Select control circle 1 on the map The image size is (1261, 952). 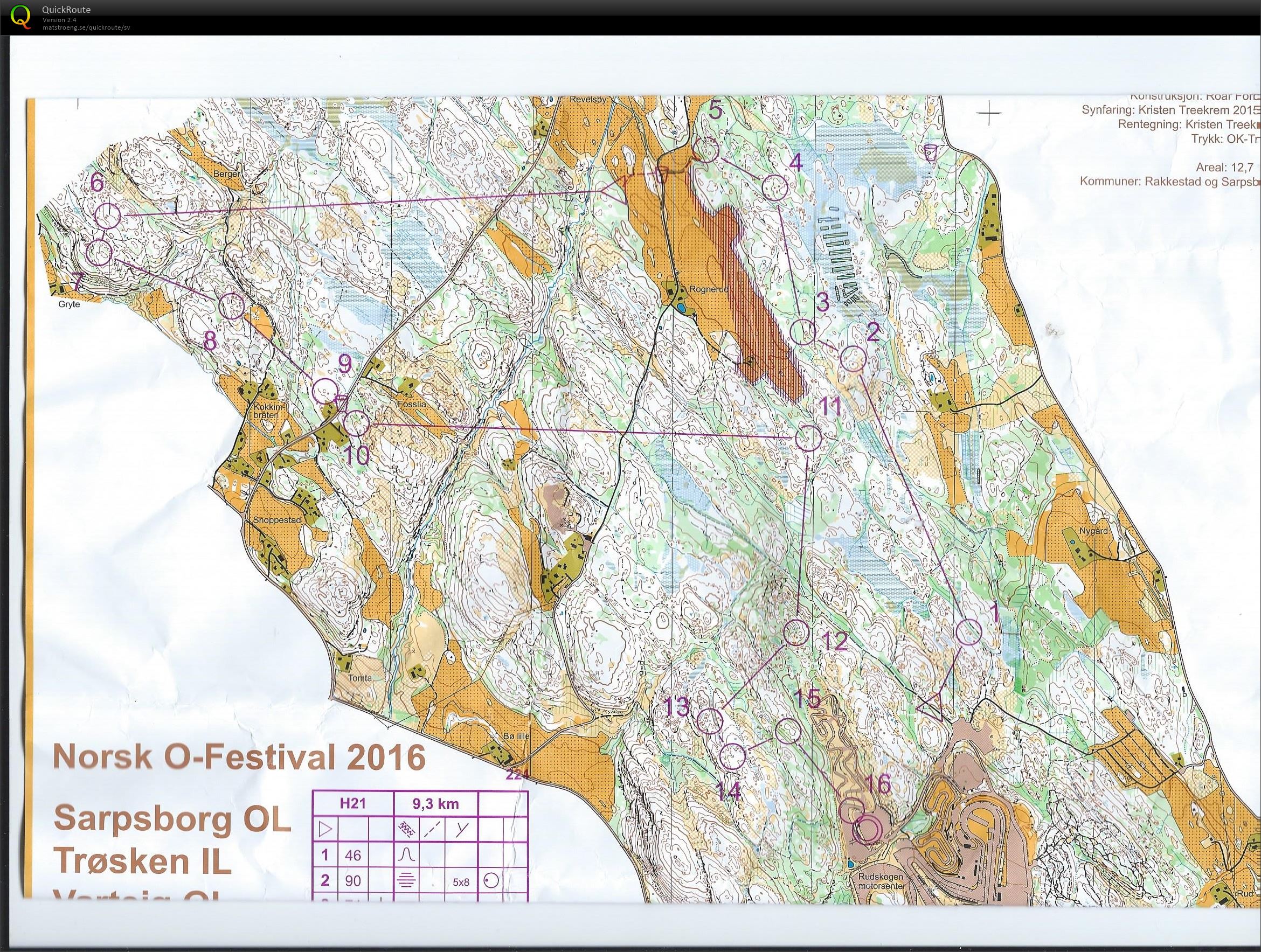point(968,632)
